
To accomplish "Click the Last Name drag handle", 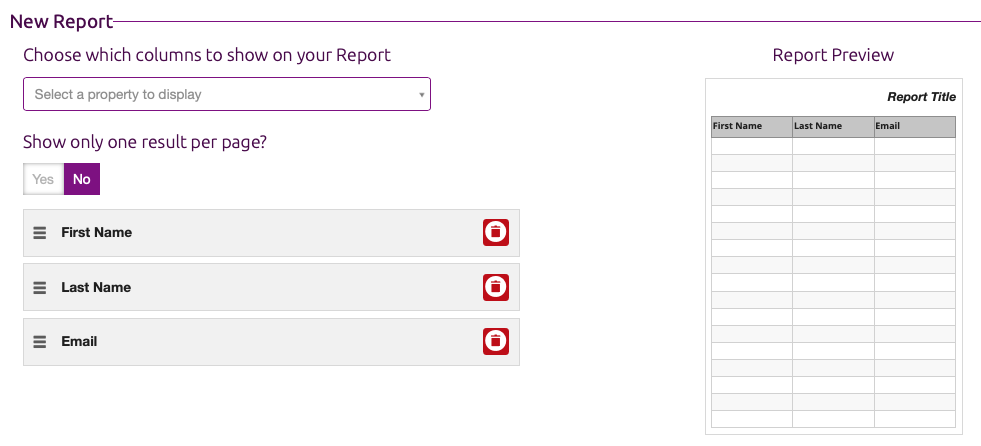I will 40,287.
